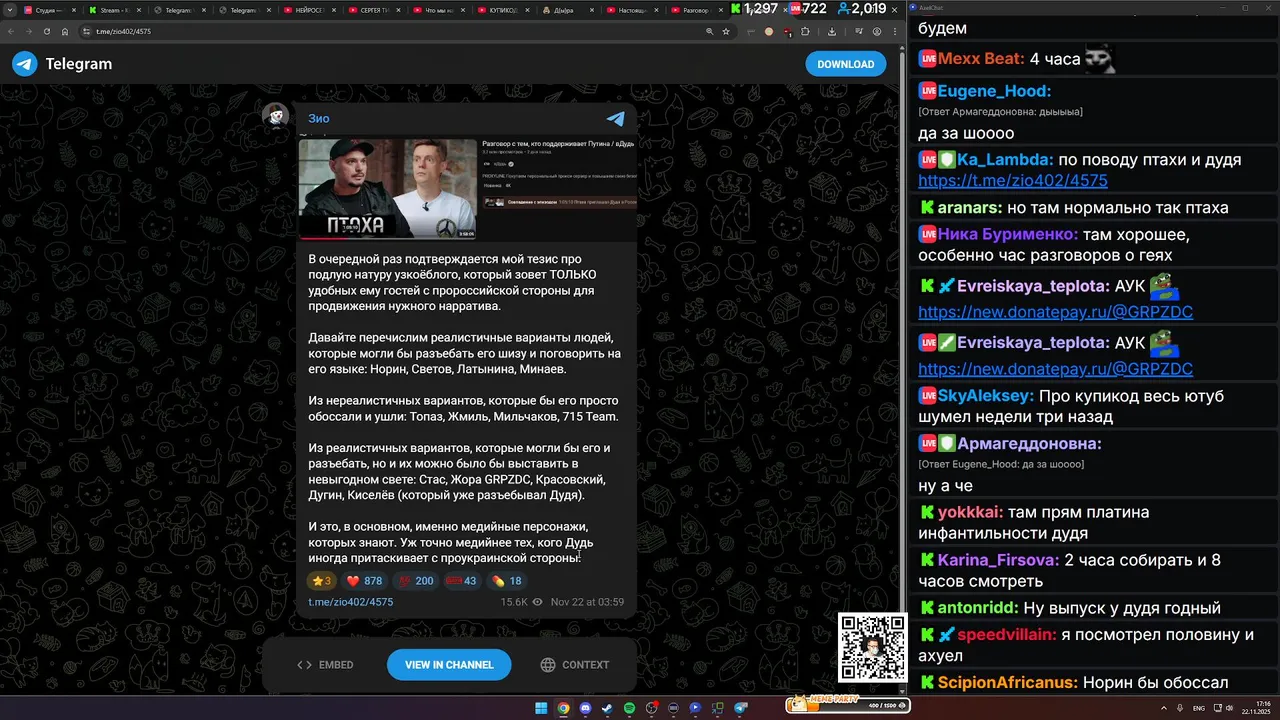Open the browser downloads icon

[832, 31]
